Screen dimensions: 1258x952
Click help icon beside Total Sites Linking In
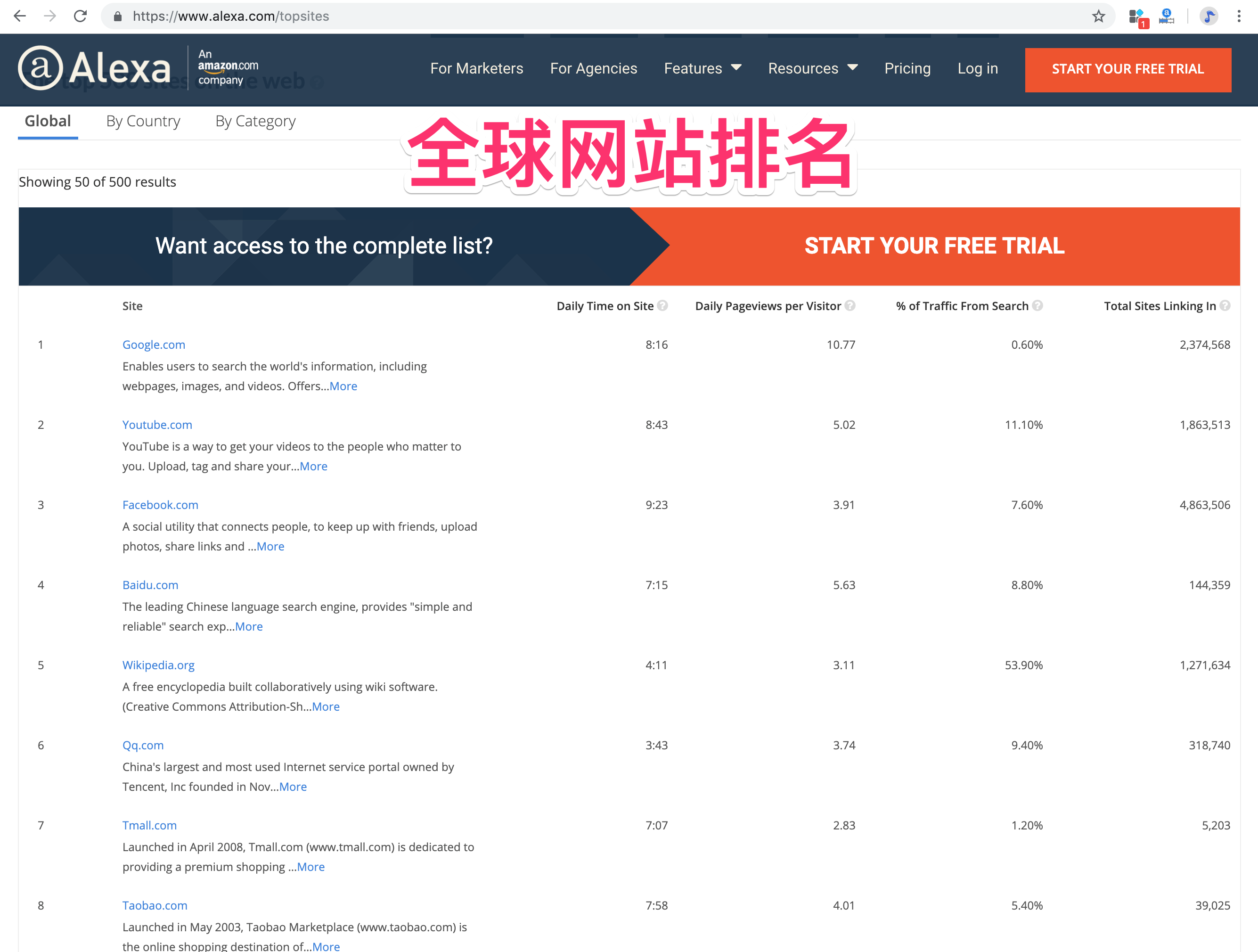pos(1225,305)
